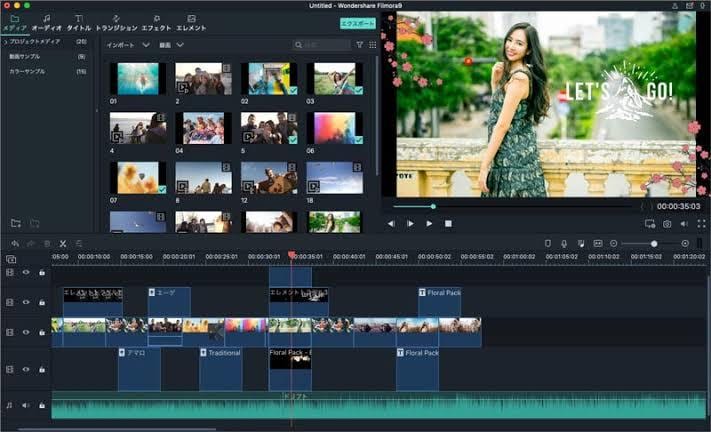
Task: Switch to the タイトル tab
Action: pos(79,23)
